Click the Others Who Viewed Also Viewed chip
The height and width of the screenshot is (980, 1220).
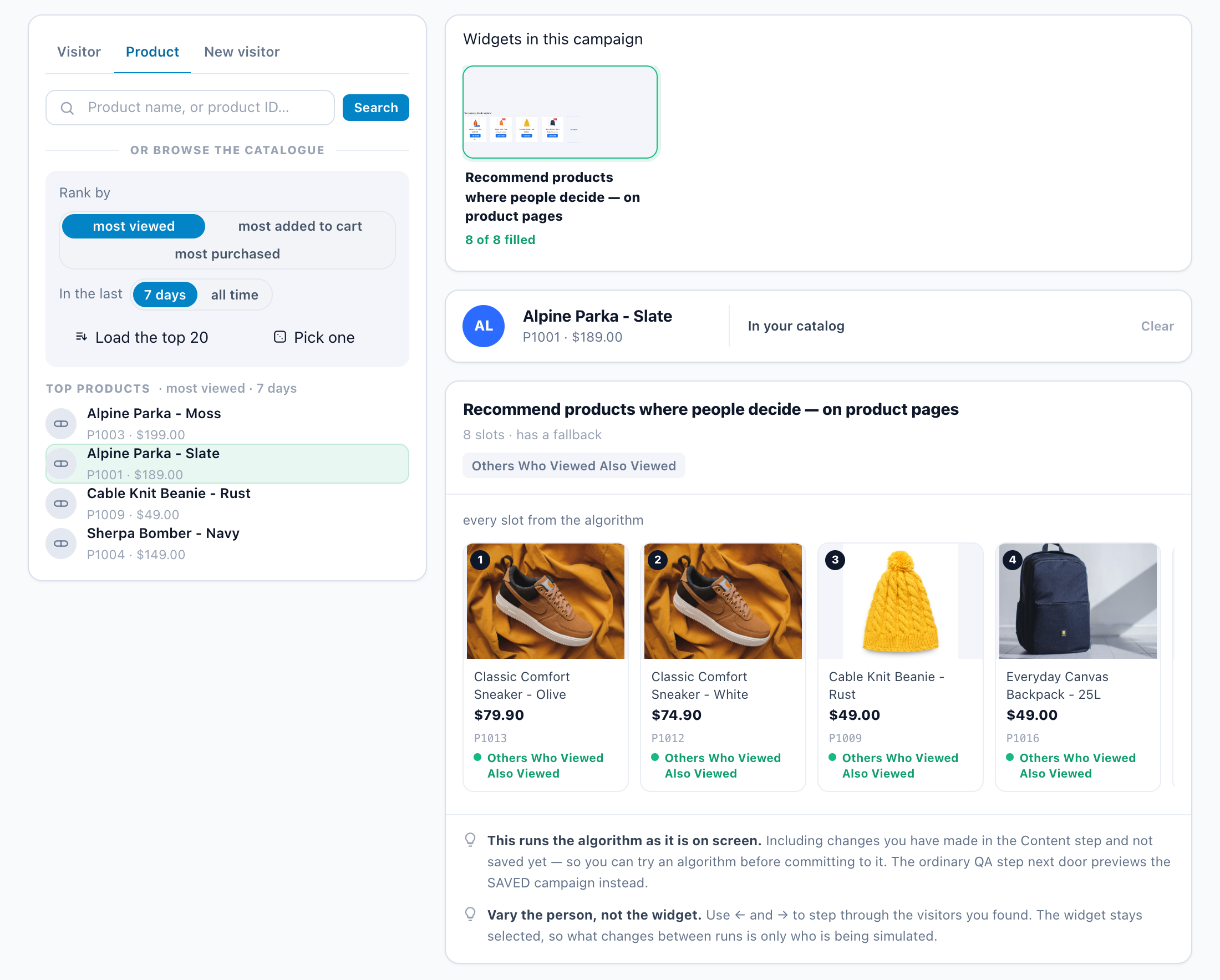[574, 466]
